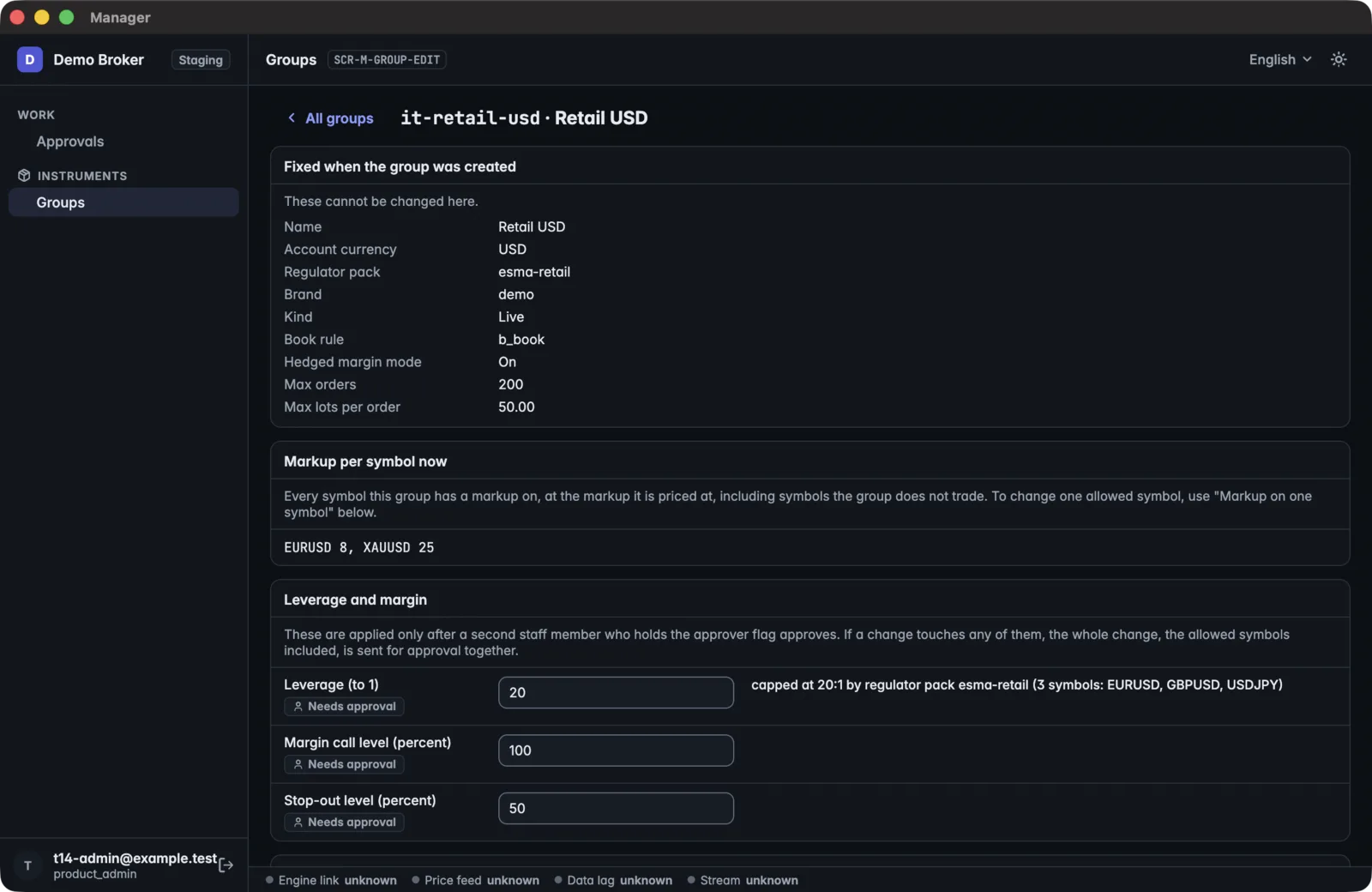Click the 'esma-retail' Regulator pack value

tap(534, 272)
